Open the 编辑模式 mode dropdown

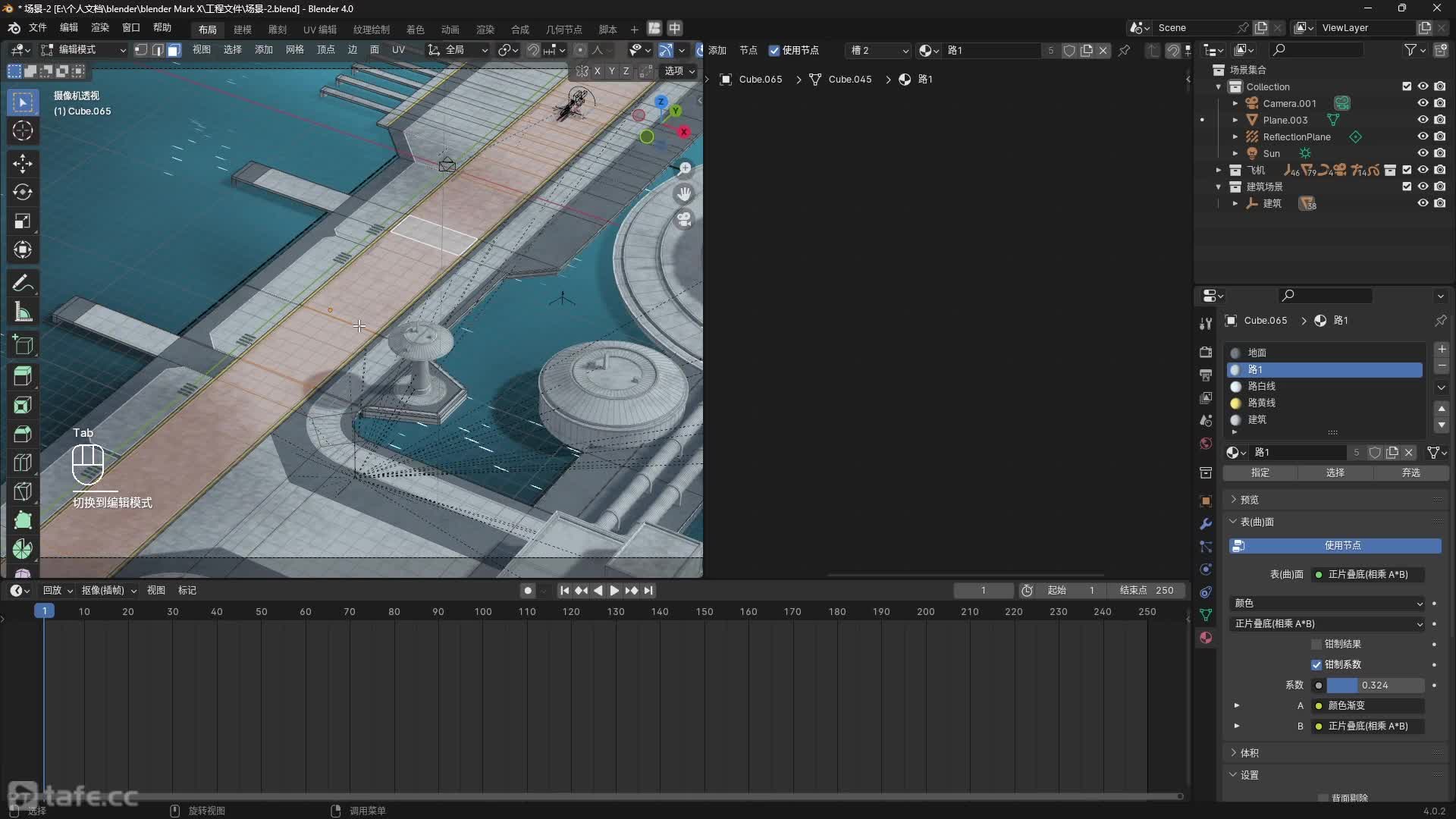pyautogui.click(x=83, y=50)
